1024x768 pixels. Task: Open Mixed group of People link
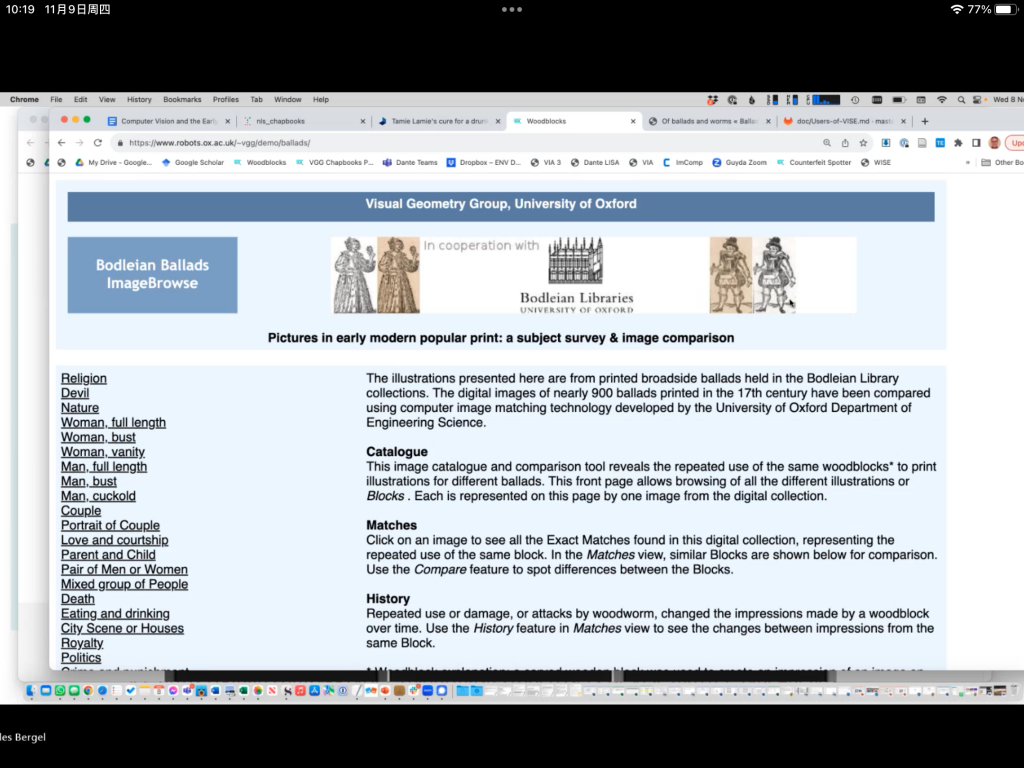click(124, 584)
